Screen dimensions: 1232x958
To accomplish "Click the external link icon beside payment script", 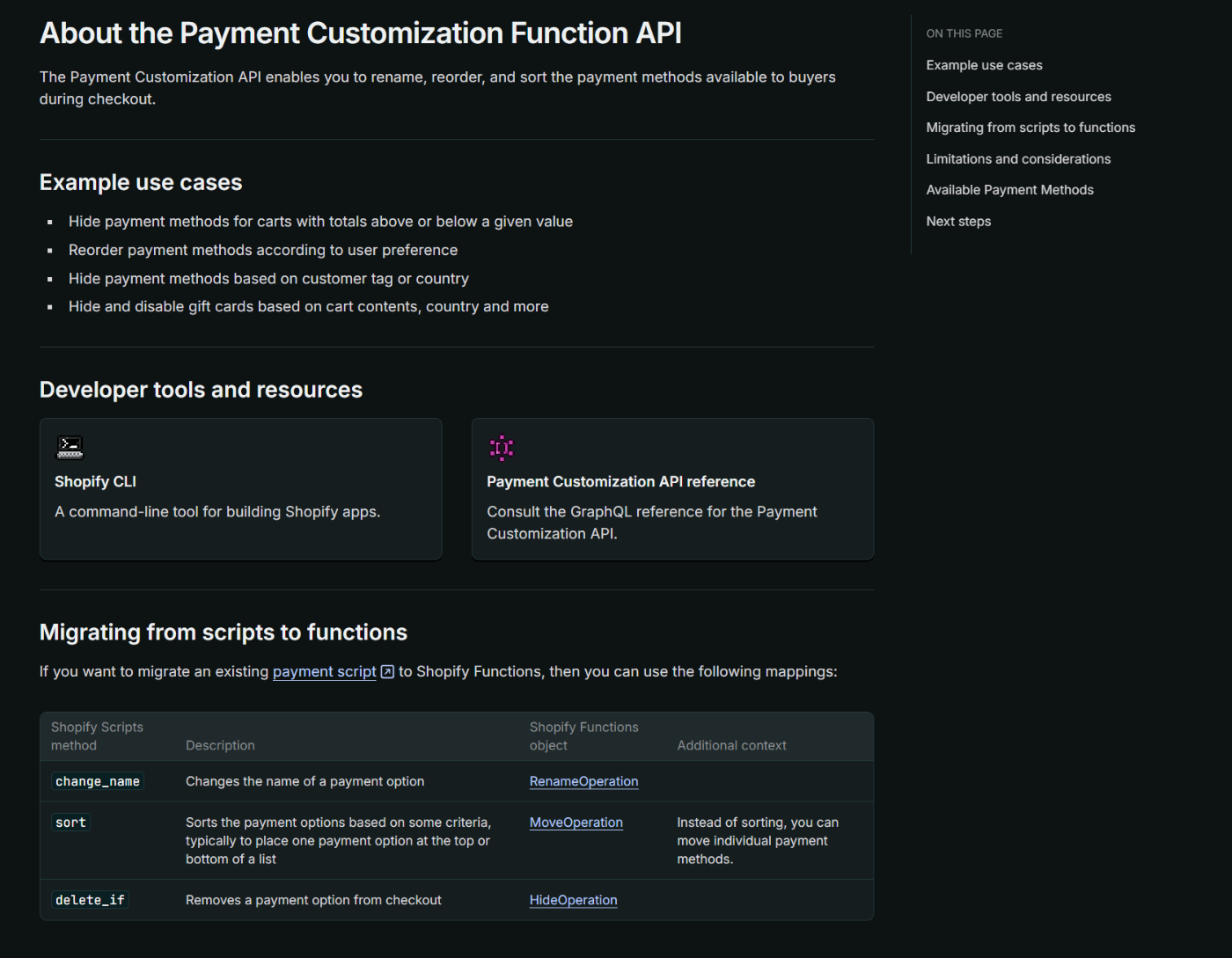I will pos(387,671).
